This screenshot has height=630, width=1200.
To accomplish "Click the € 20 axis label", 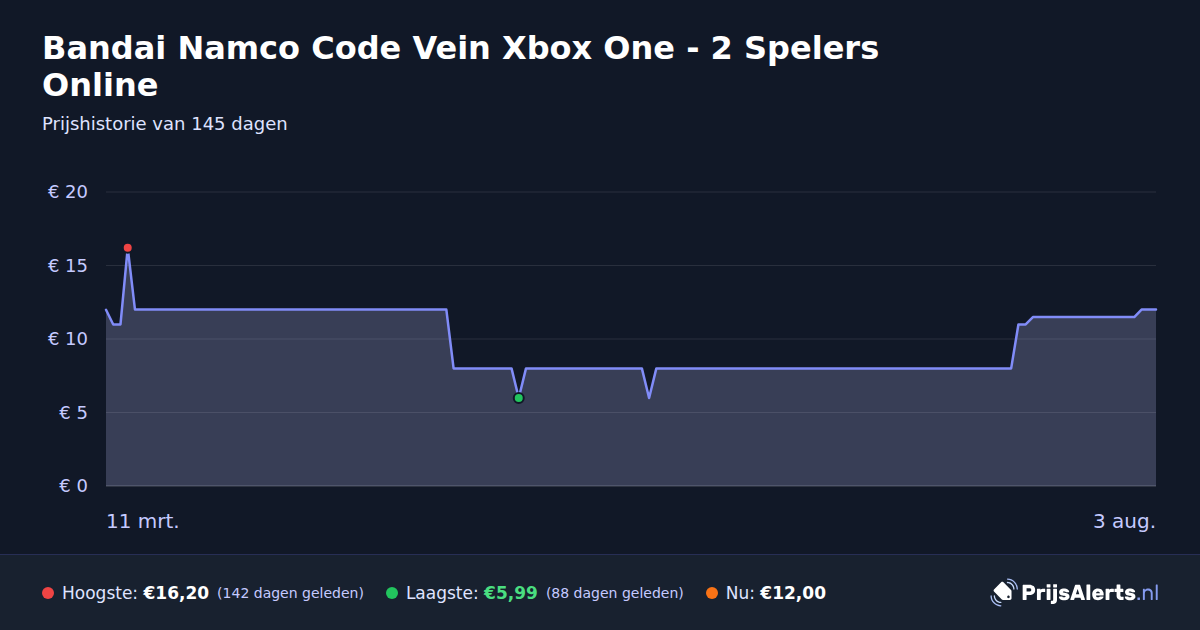I will coord(68,192).
